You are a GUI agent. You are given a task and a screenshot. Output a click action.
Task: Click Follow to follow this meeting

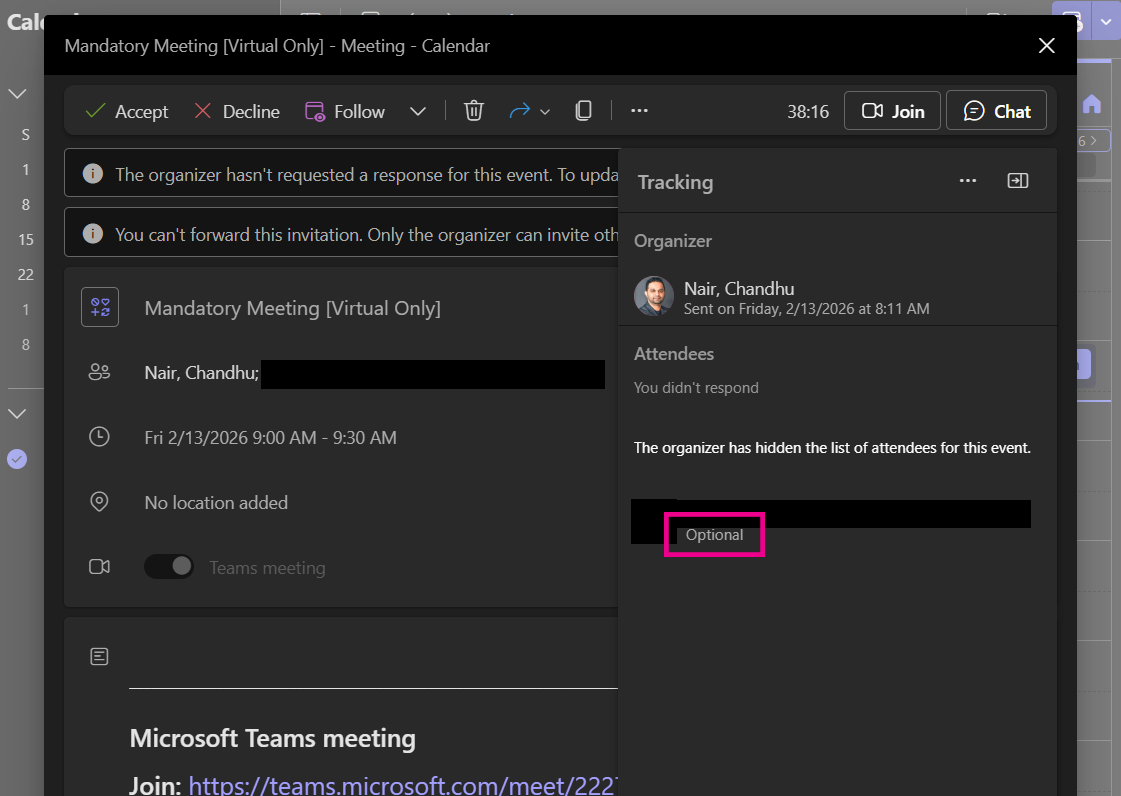click(345, 111)
